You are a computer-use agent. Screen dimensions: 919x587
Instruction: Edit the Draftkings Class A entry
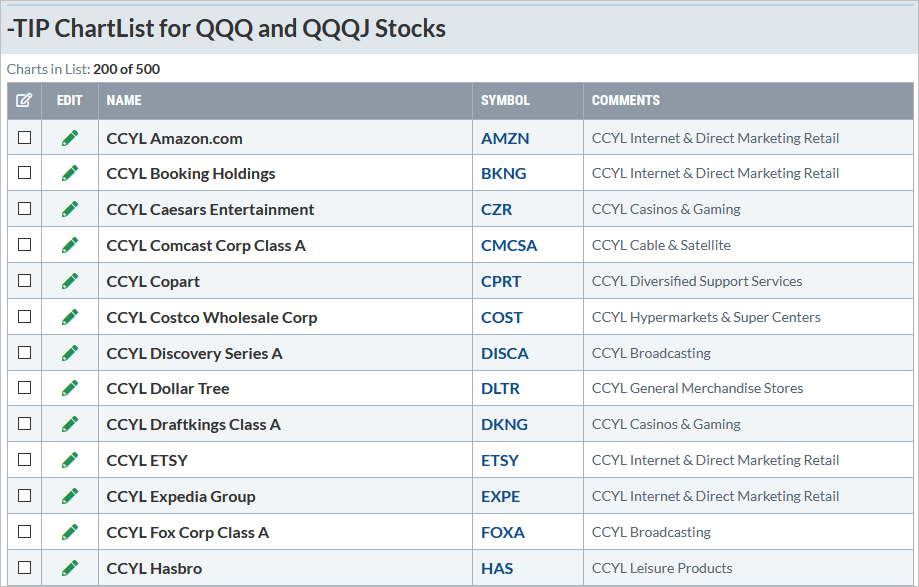point(70,424)
